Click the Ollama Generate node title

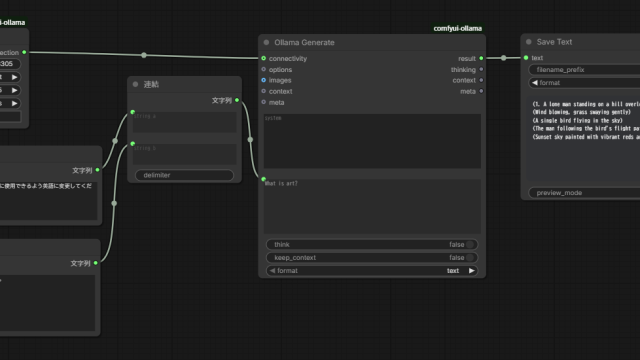(304, 42)
